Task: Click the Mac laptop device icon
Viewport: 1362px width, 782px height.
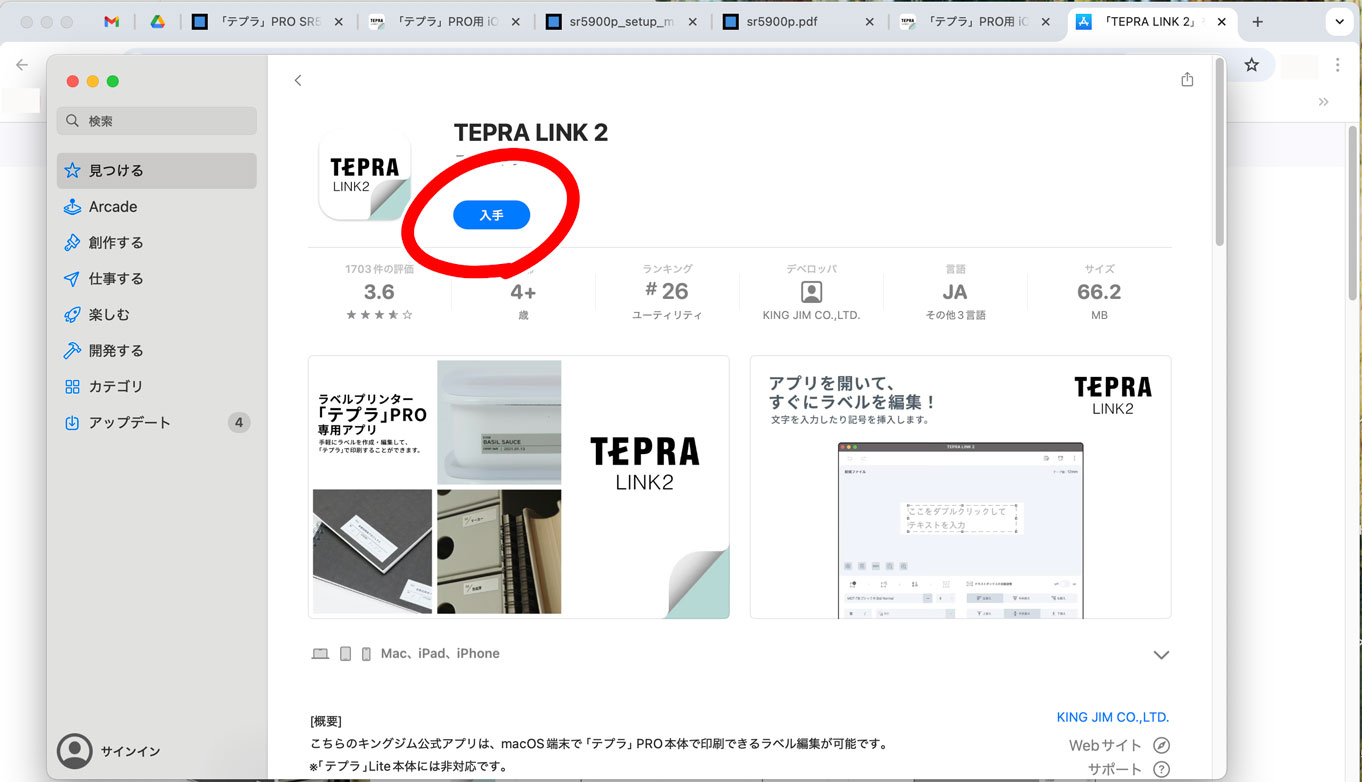Action: tap(320, 654)
